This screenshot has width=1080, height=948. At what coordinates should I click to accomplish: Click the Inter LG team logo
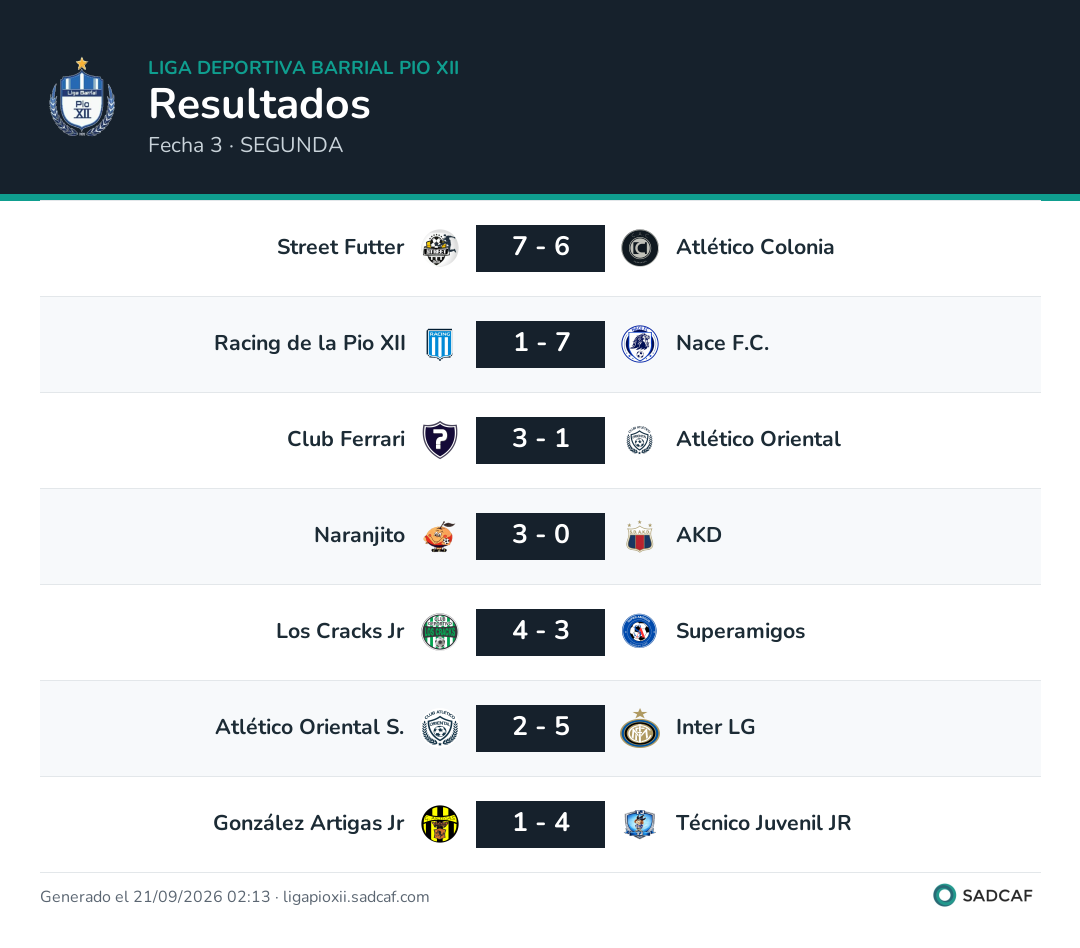(x=640, y=728)
